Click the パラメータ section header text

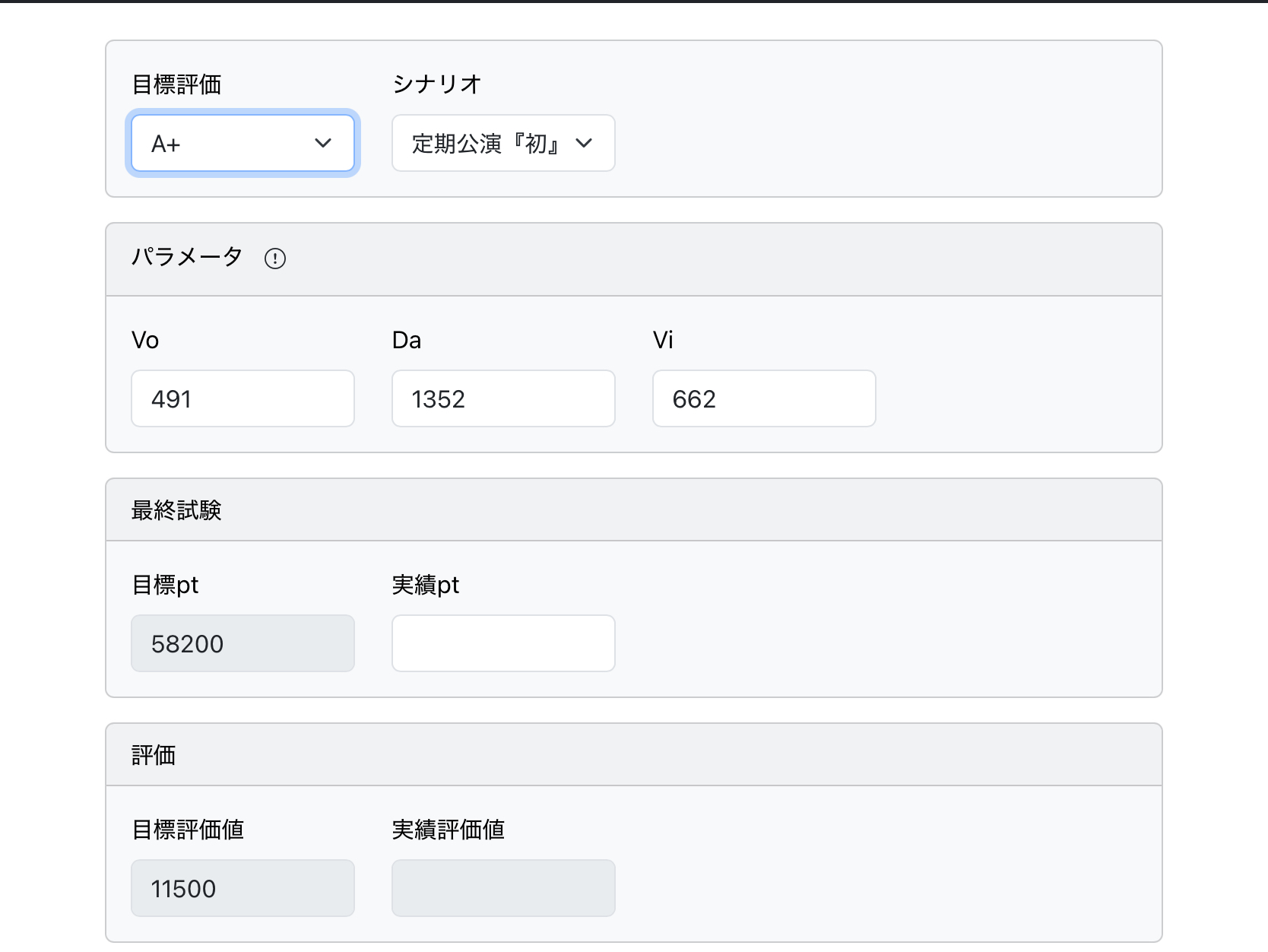point(187,257)
